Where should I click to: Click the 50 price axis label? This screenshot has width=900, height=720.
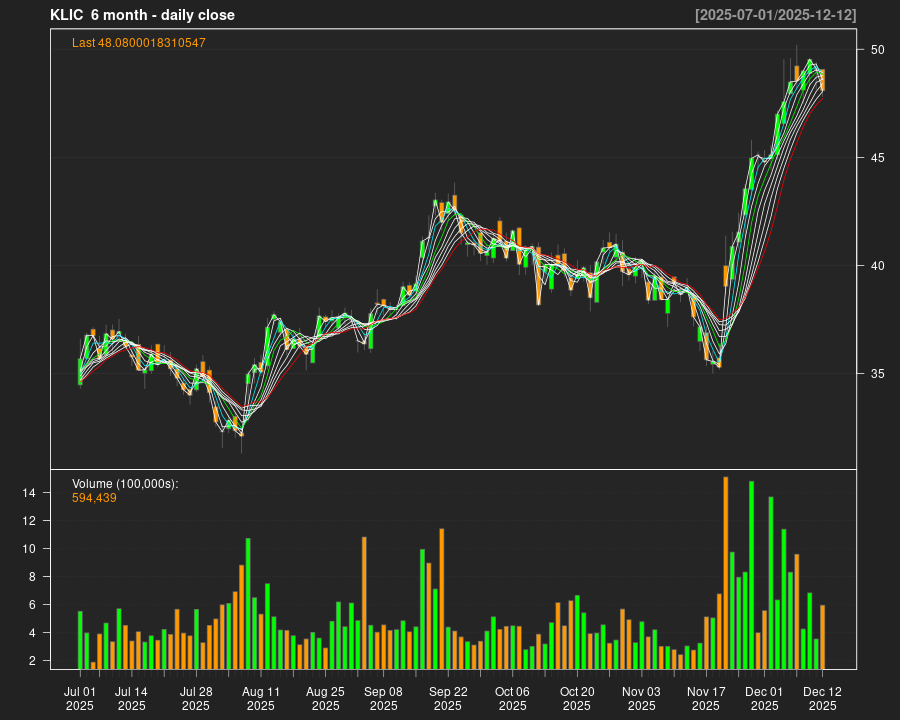tap(876, 50)
